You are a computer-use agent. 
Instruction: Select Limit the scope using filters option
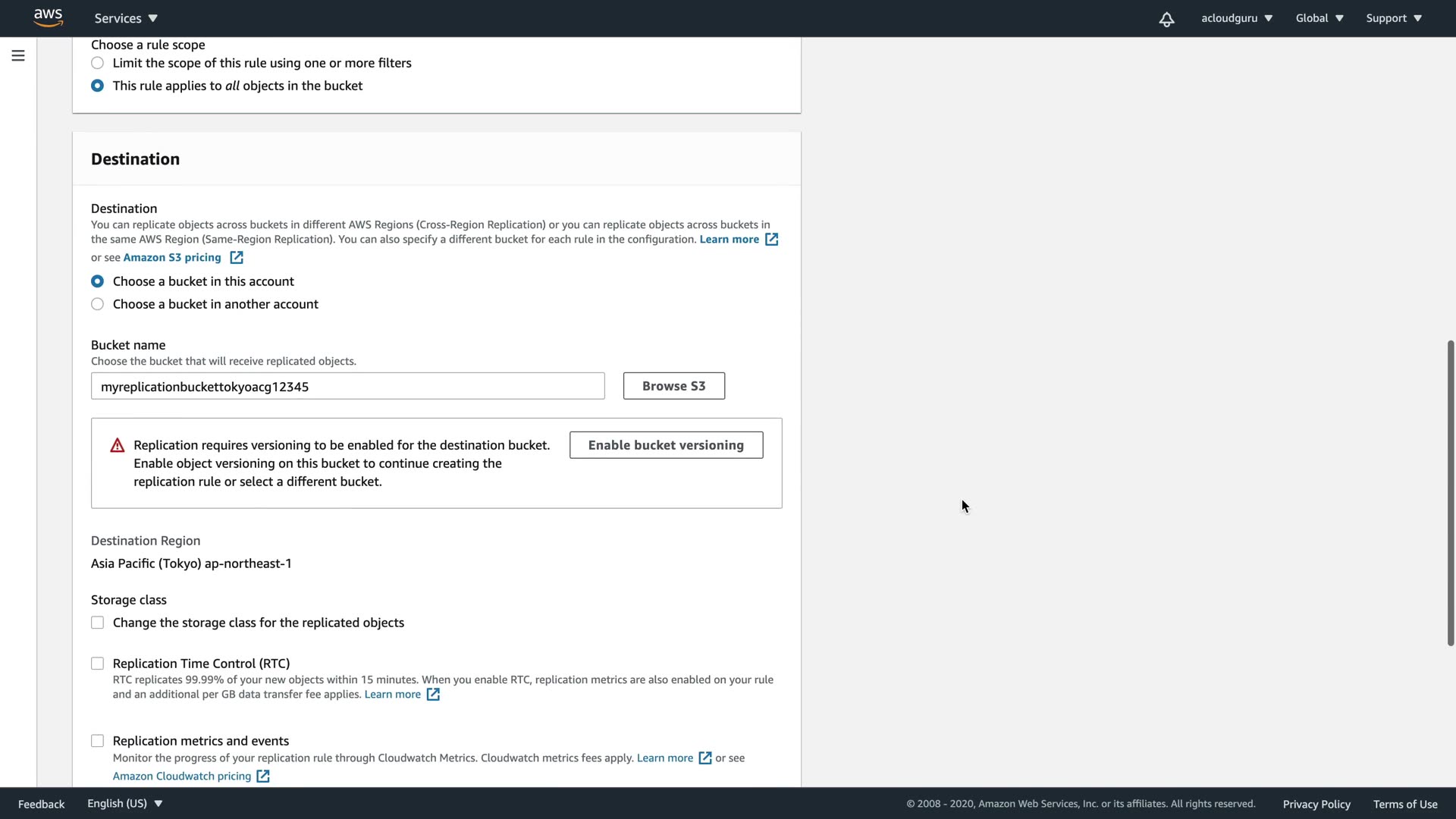tap(97, 63)
